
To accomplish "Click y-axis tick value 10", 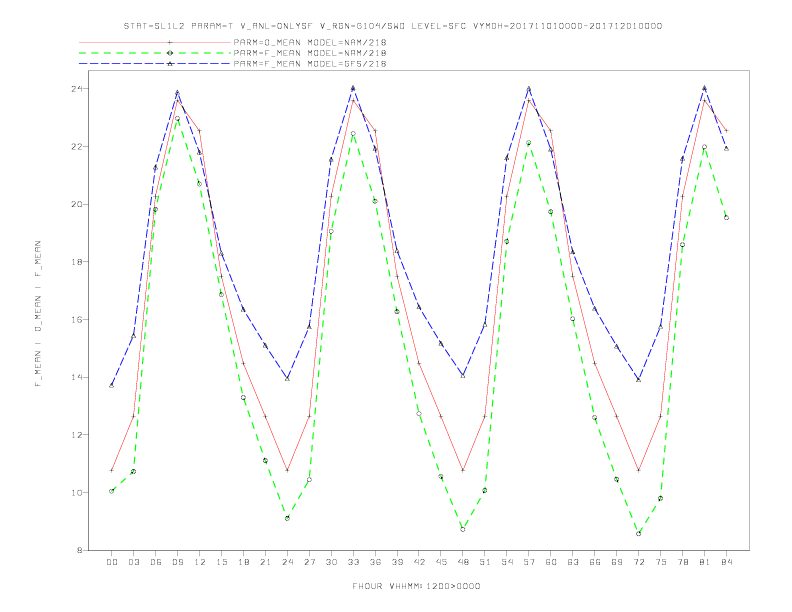I will pyautogui.click(x=77, y=492).
